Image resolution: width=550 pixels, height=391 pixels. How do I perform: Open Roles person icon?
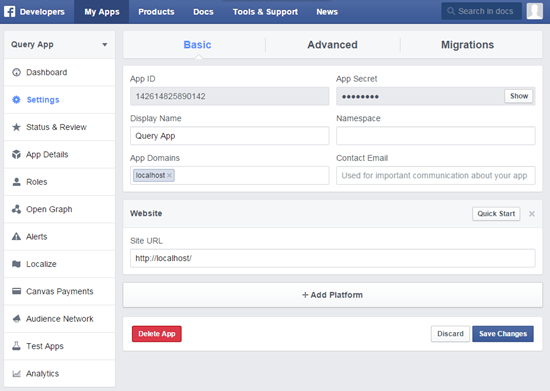16,182
